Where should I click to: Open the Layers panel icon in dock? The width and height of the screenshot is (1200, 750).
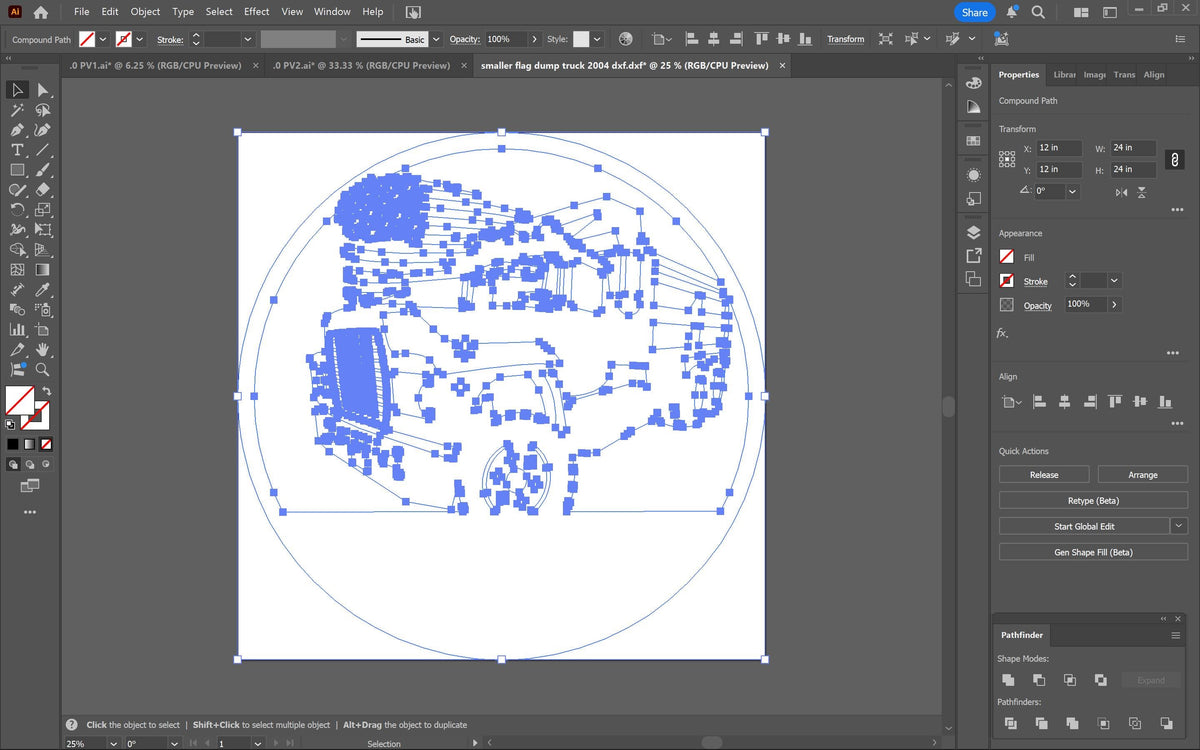point(974,232)
